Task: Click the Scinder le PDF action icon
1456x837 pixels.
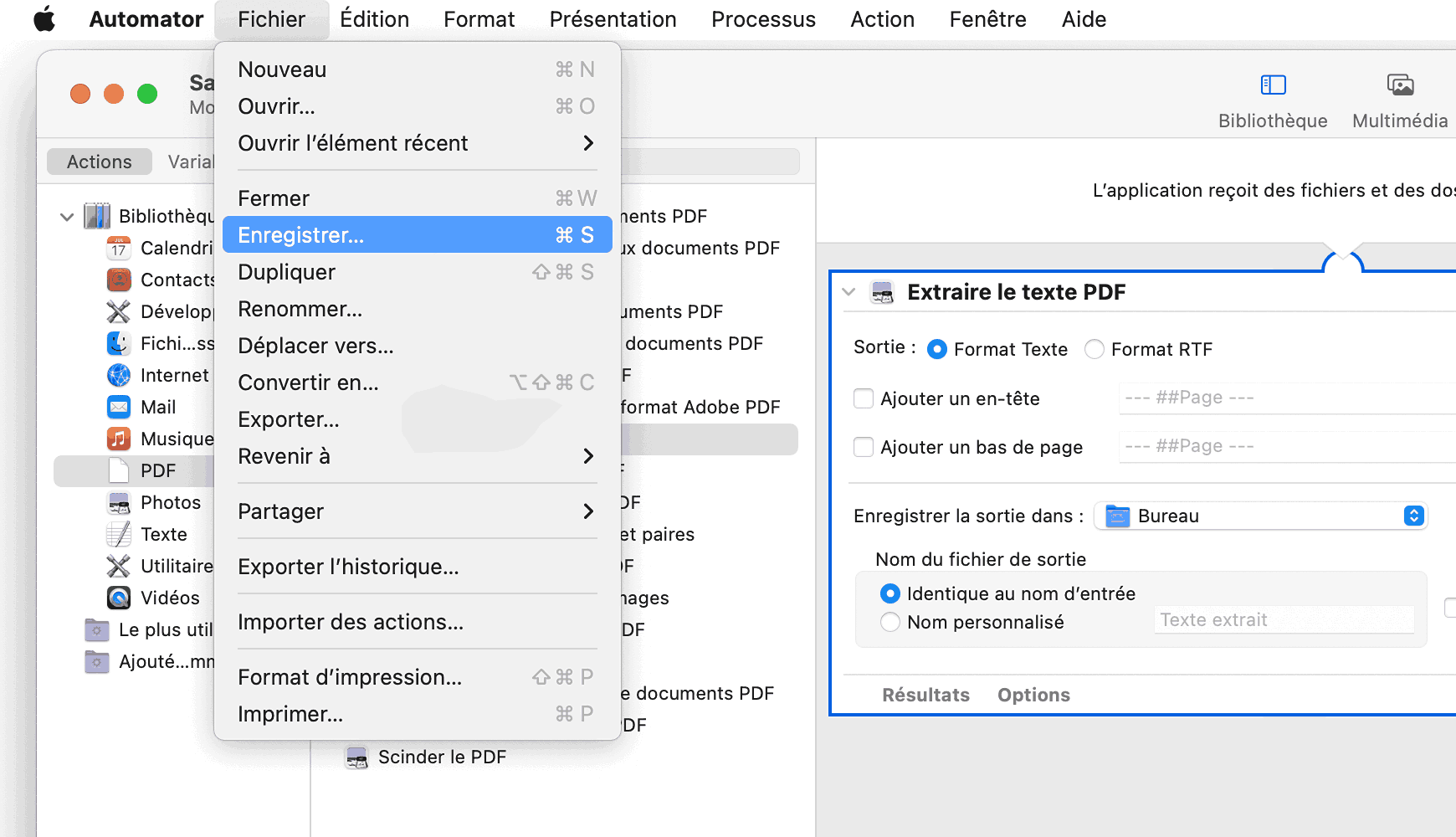Action: pyautogui.click(x=357, y=757)
